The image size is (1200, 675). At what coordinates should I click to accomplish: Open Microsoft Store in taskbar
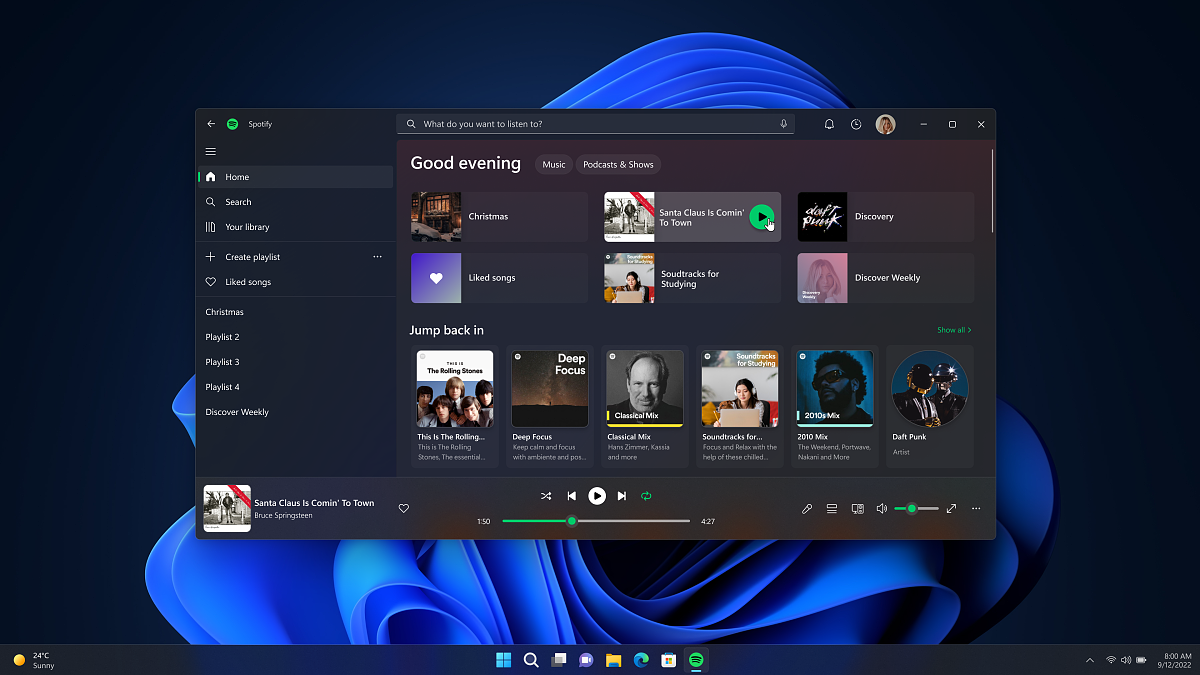[x=669, y=660]
